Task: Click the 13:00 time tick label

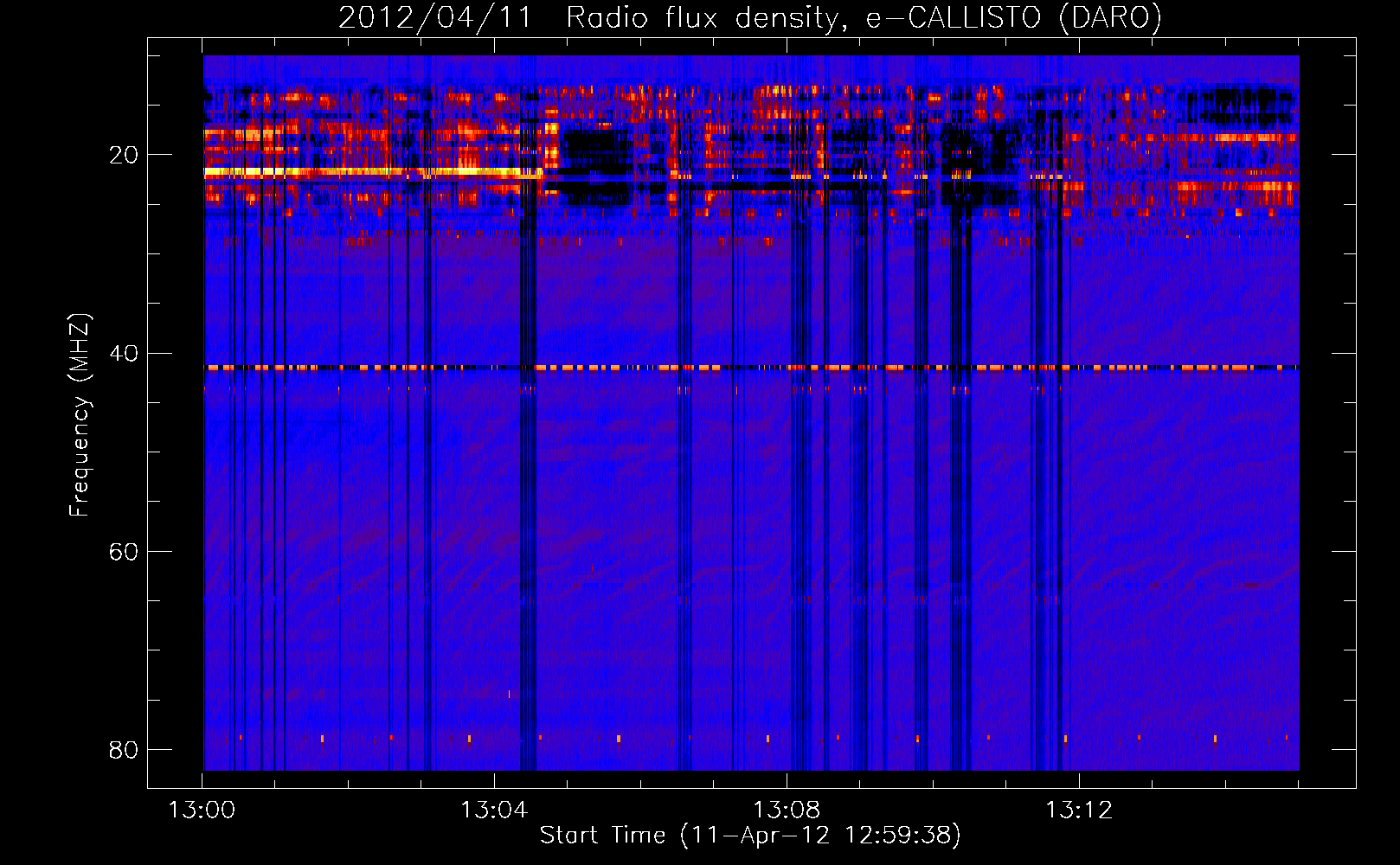Action: tap(202, 811)
